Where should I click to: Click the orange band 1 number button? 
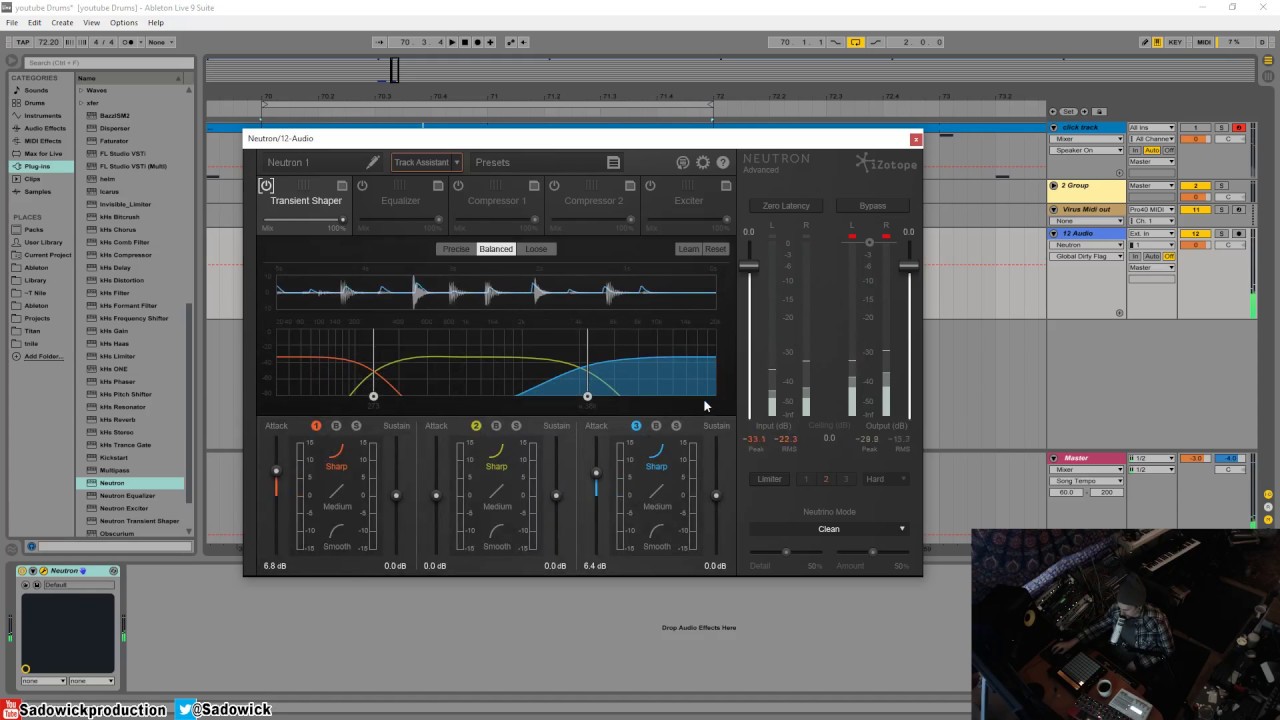coord(316,426)
